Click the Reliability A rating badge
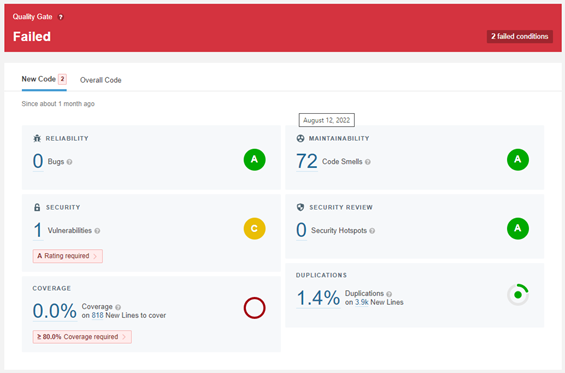The width and height of the screenshot is (565, 373). tap(254, 159)
